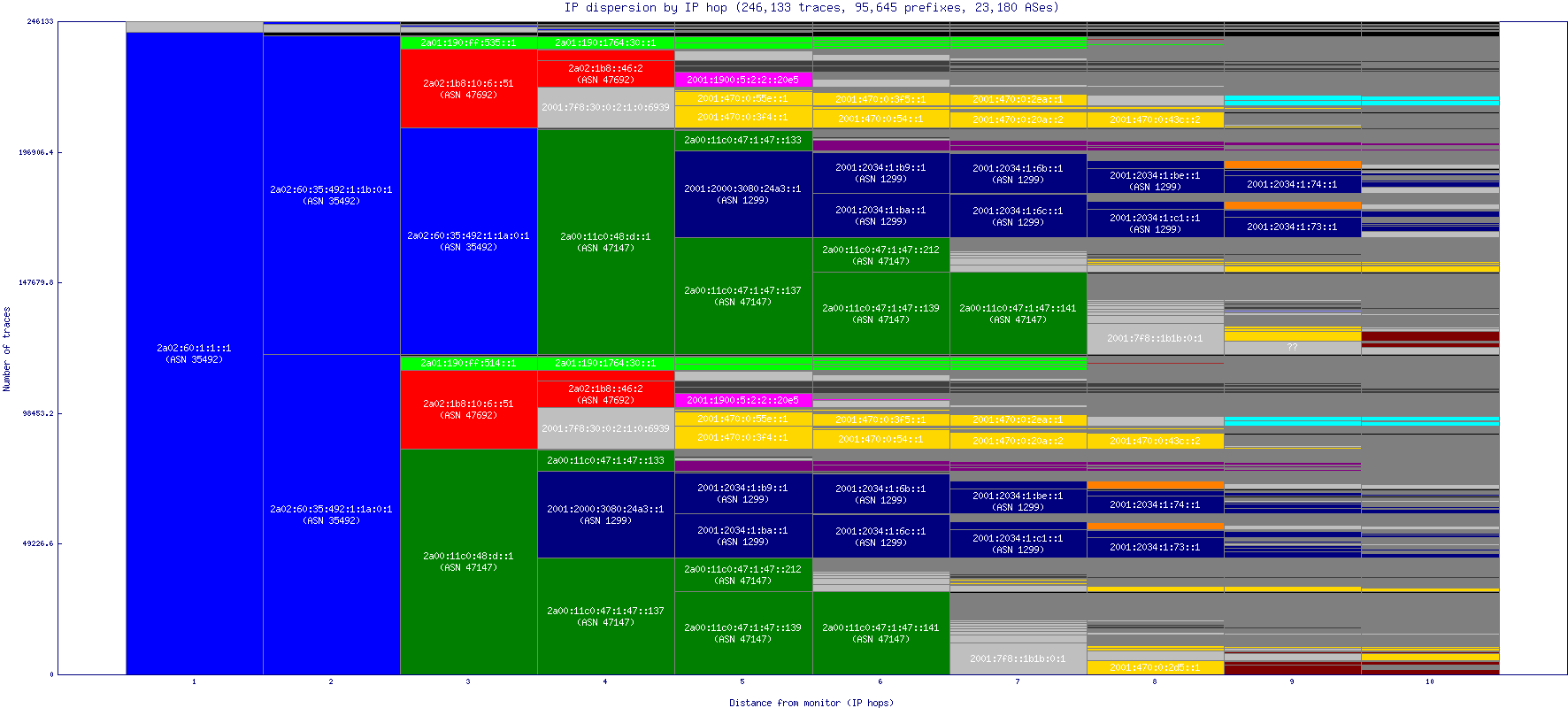Viewport: 1568px width, 708px height.
Task: Click 2001:2000:3080:24a3::1 block at hop 4
Action: (606, 514)
